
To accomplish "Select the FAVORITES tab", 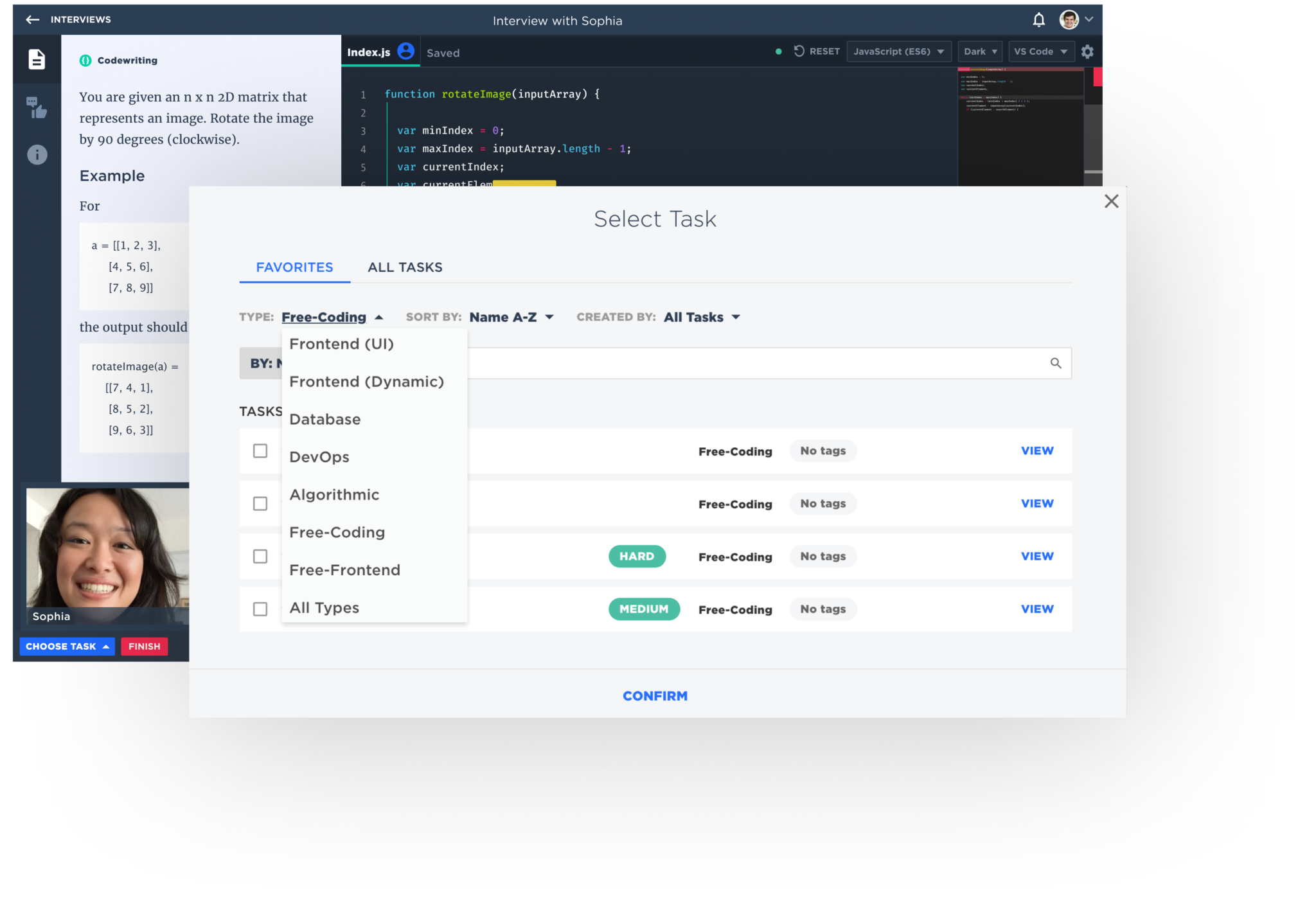I will click(295, 267).
